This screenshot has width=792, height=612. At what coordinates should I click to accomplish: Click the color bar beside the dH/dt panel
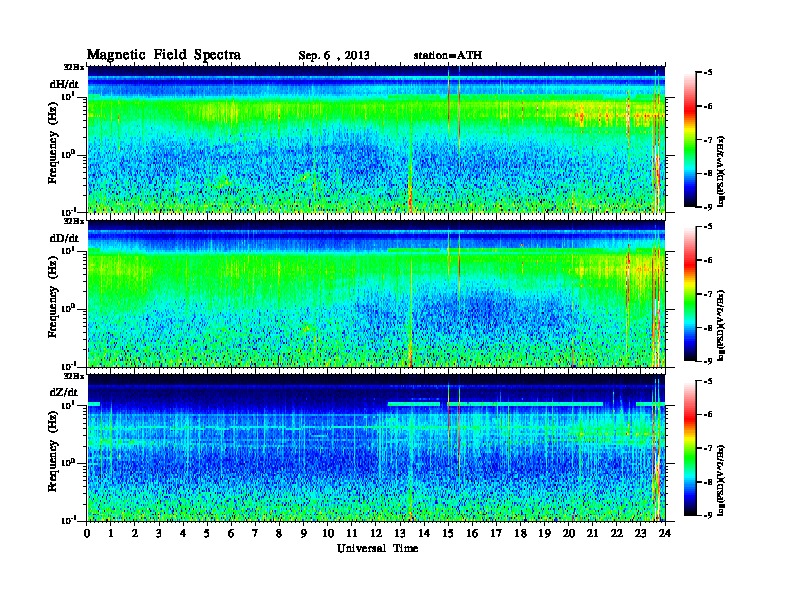tap(690, 140)
